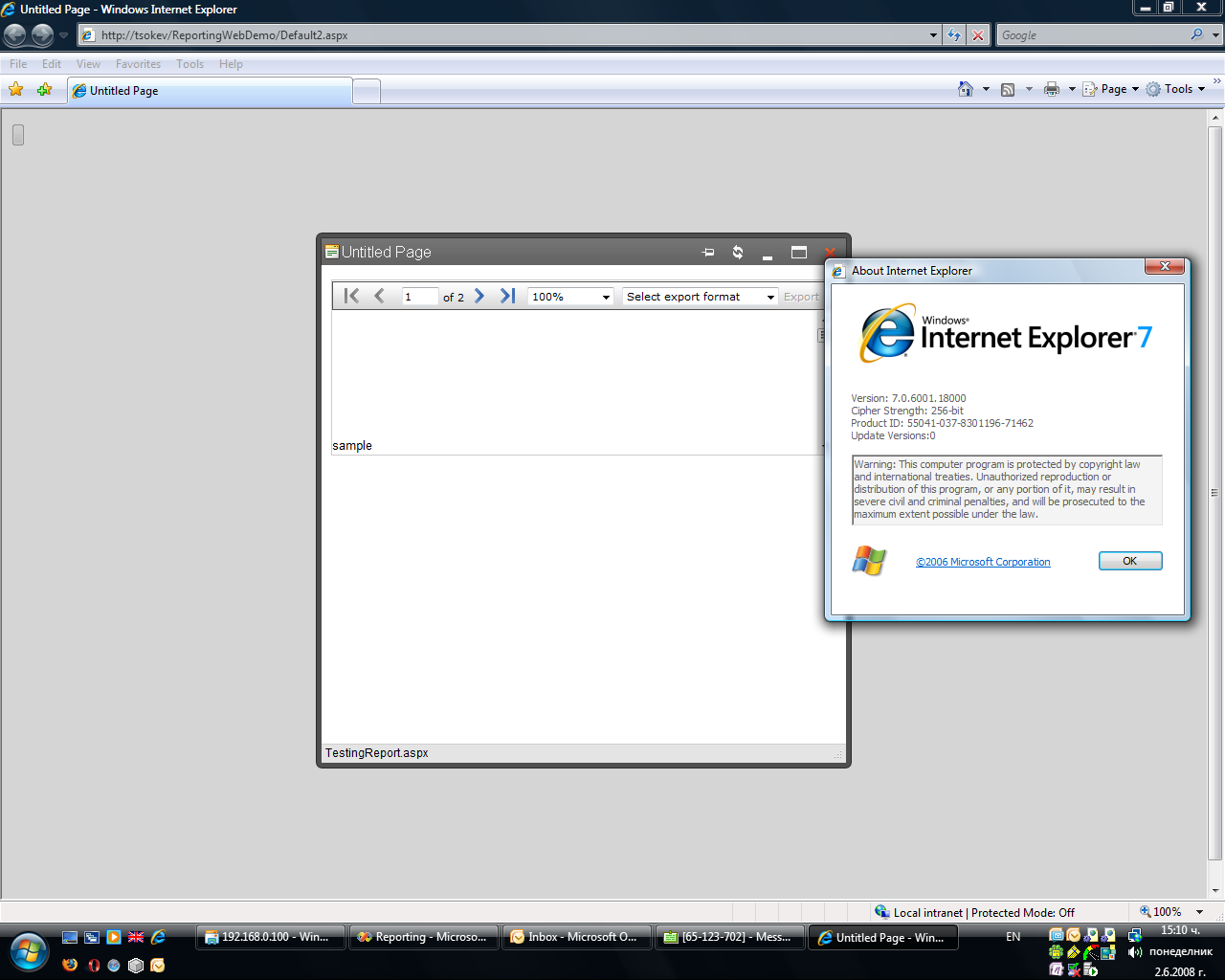The width and height of the screenshot is (1225, 980).
Task: Open the Help menu
Action: 231,64
